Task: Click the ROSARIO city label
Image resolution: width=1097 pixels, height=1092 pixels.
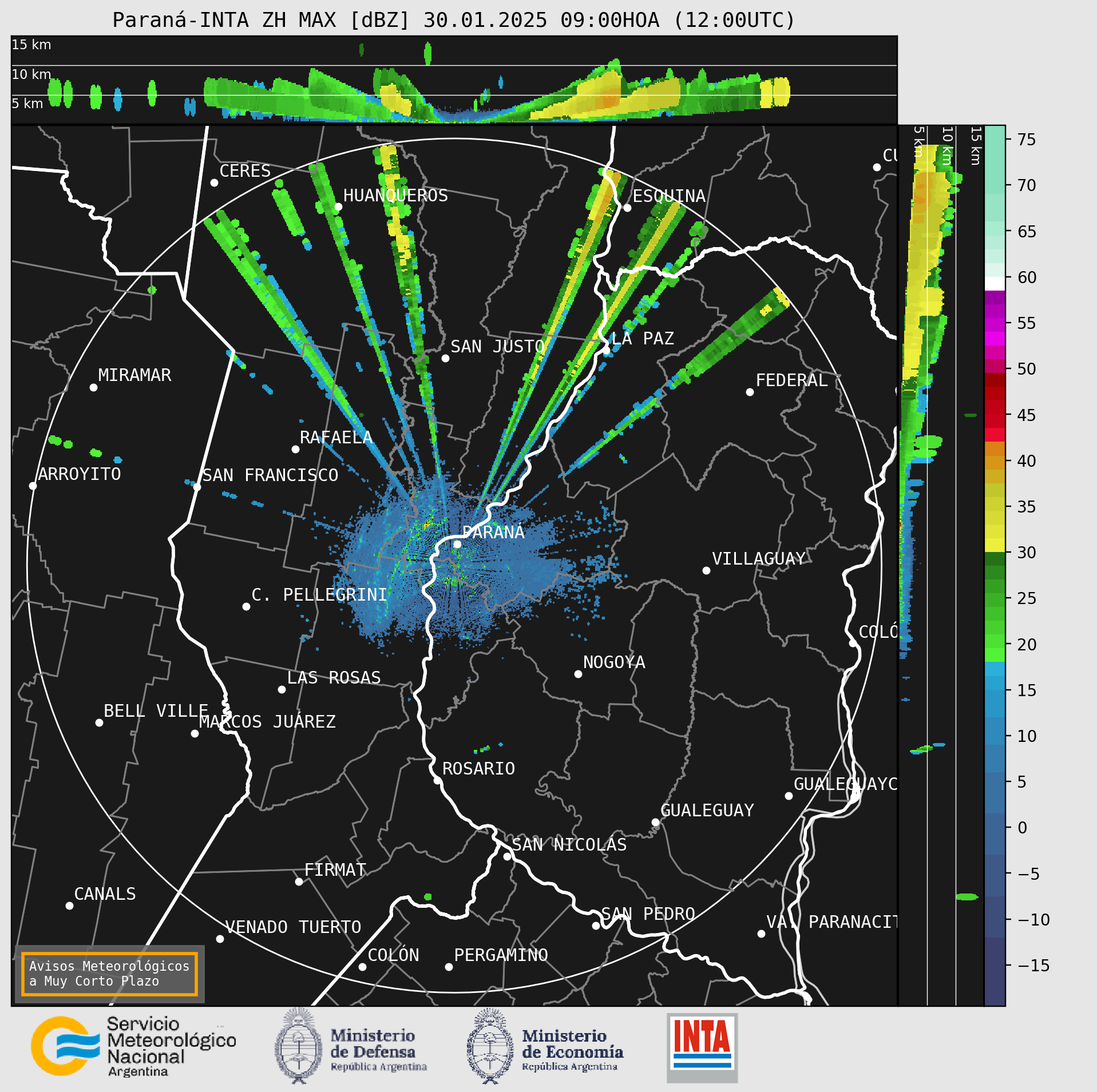Action: click(478, 769)
